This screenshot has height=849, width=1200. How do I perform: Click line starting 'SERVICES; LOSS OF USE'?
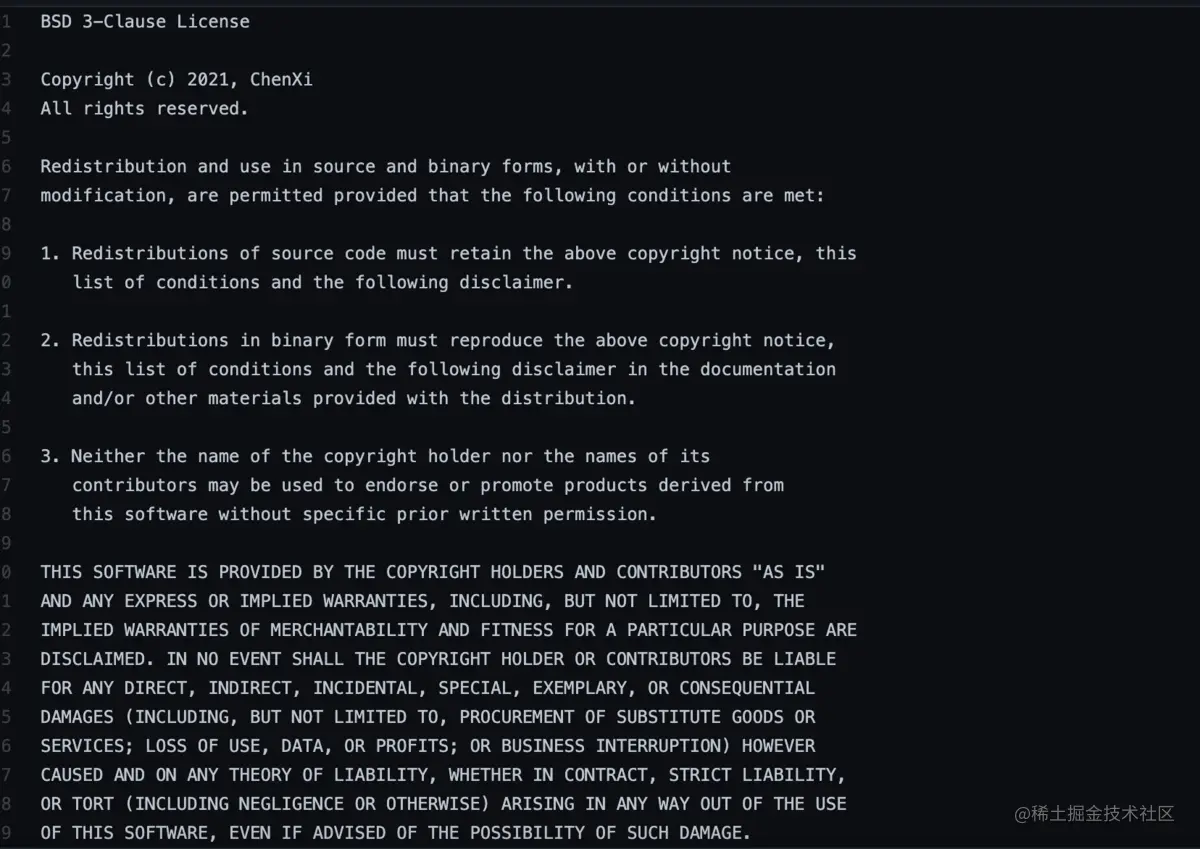(x=427, y=746)
